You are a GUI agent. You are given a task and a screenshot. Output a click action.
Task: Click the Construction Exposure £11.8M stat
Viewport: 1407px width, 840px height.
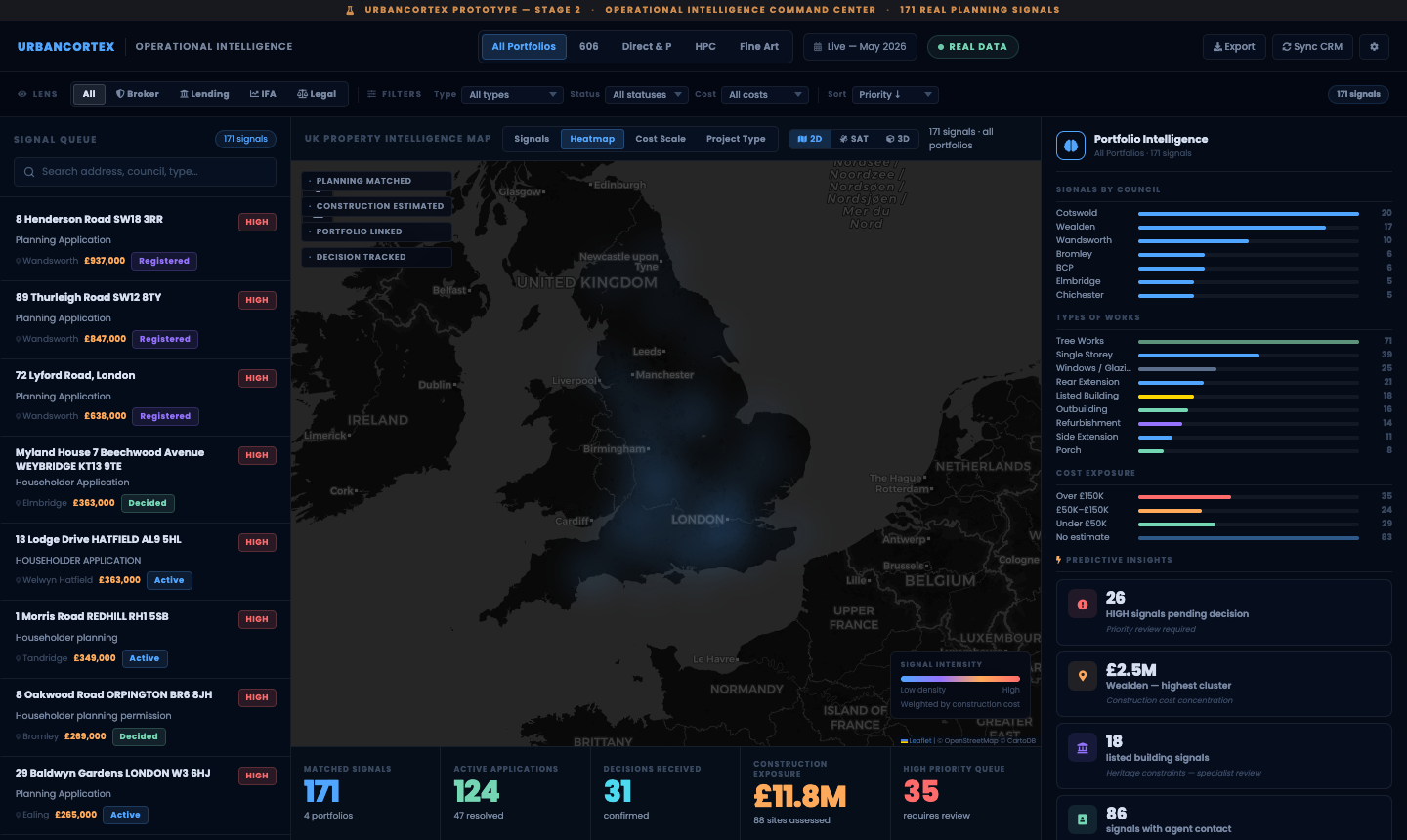[x=815, y=793]
